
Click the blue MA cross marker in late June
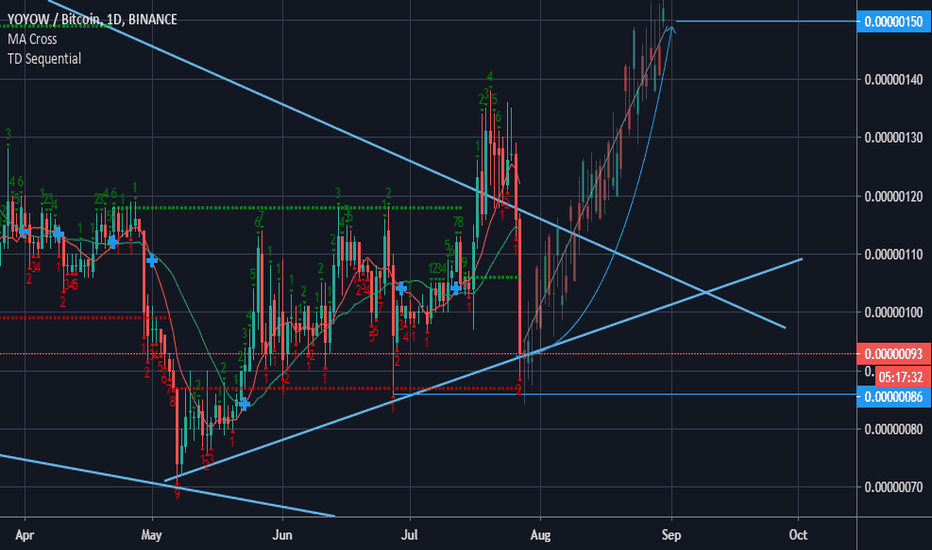(x=401, y=289)
